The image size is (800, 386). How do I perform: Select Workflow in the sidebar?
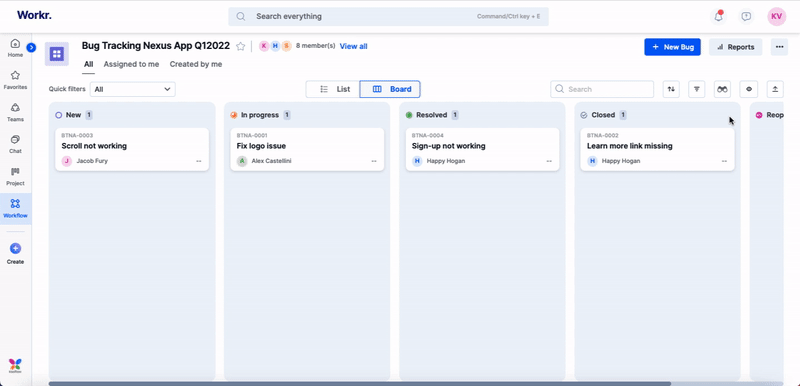(15, 209)
